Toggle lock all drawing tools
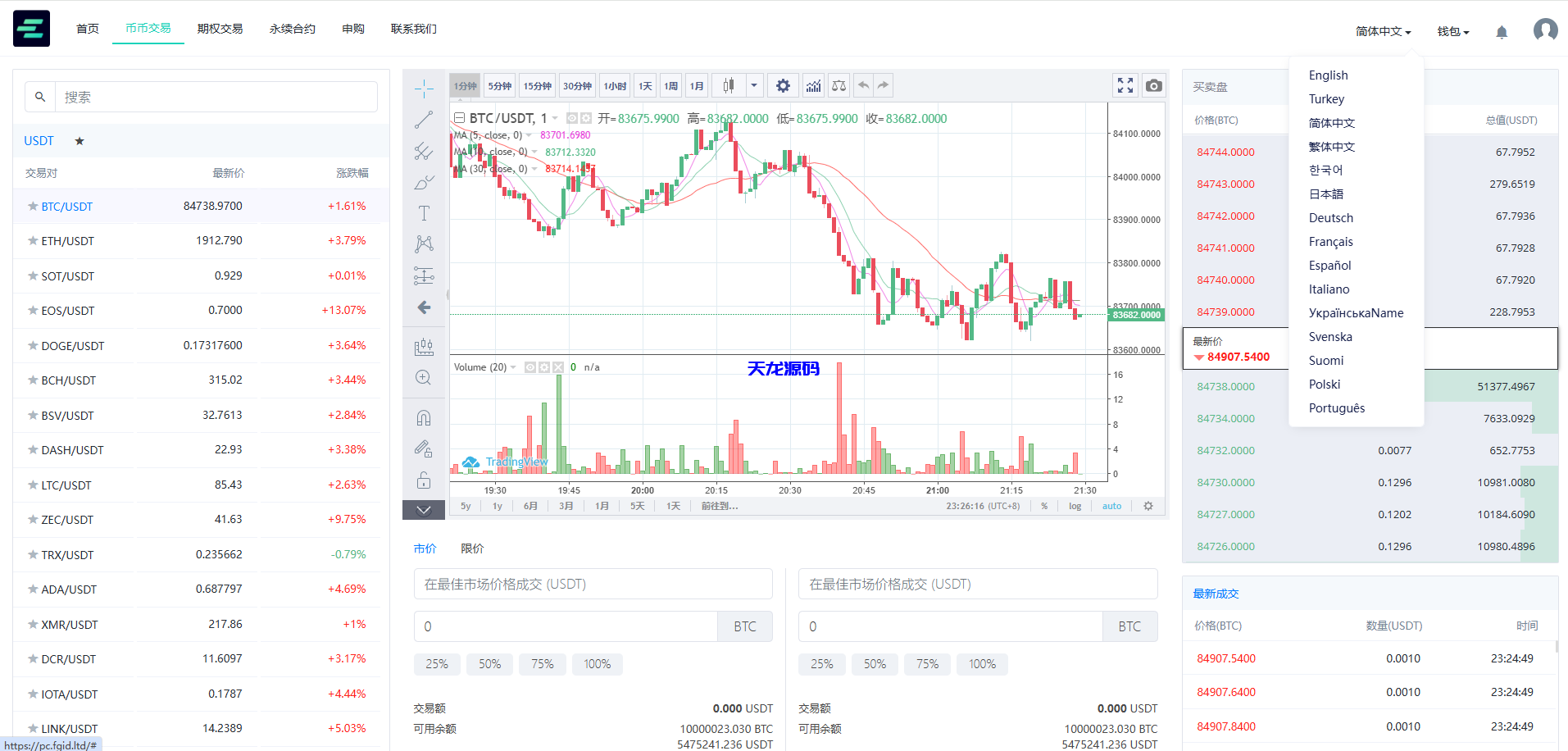 424,480
